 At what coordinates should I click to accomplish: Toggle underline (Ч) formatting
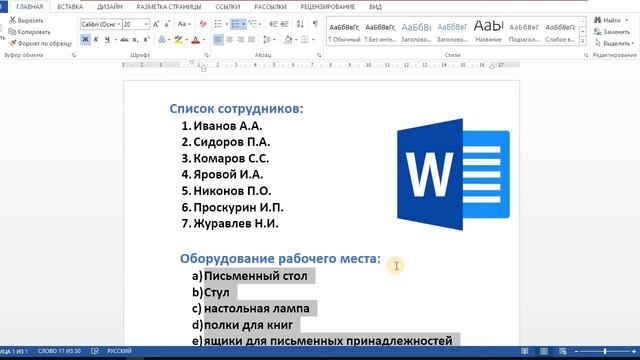pyautogui.click(x=107, y=40)
